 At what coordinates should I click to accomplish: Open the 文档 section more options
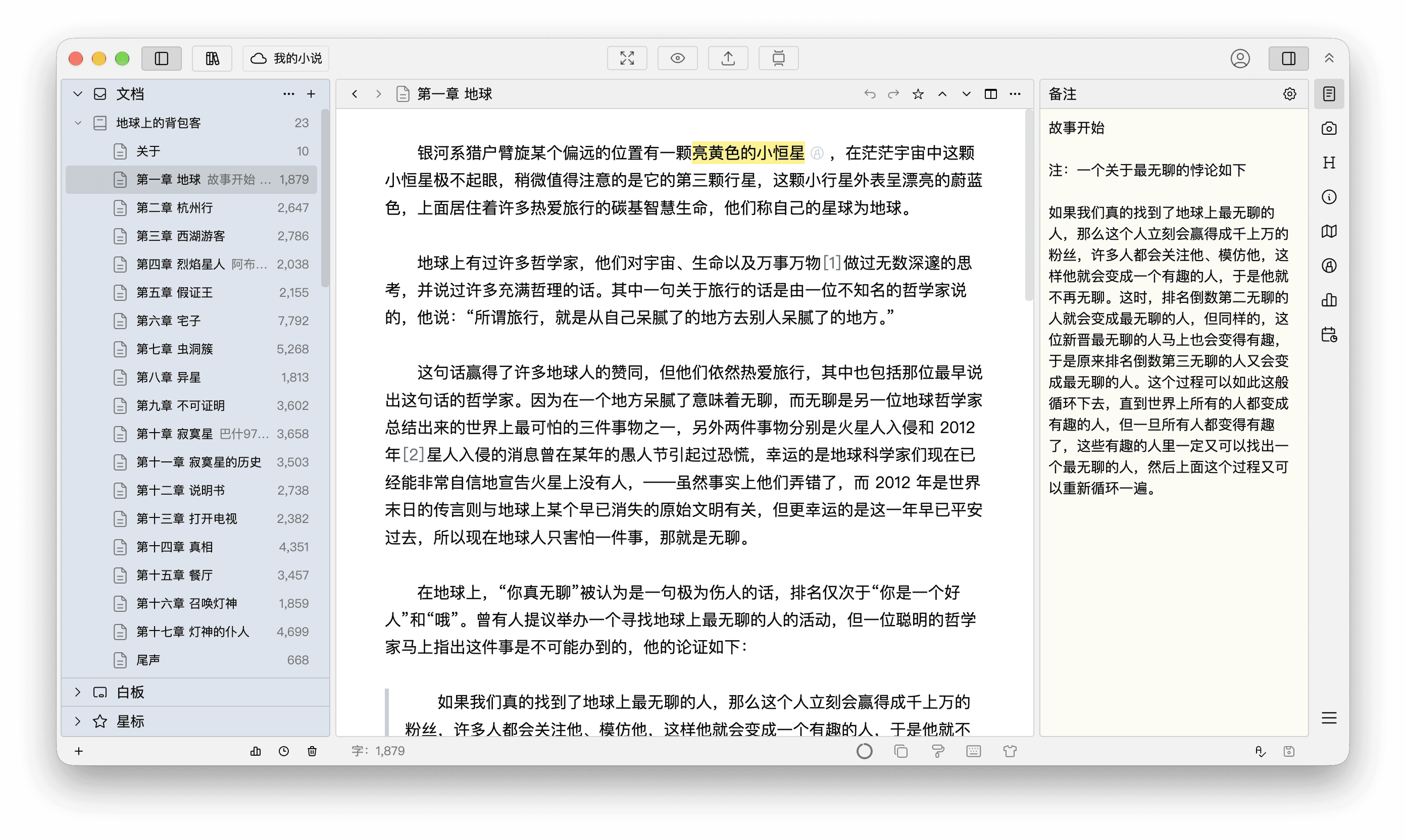(x=288, y=94)
